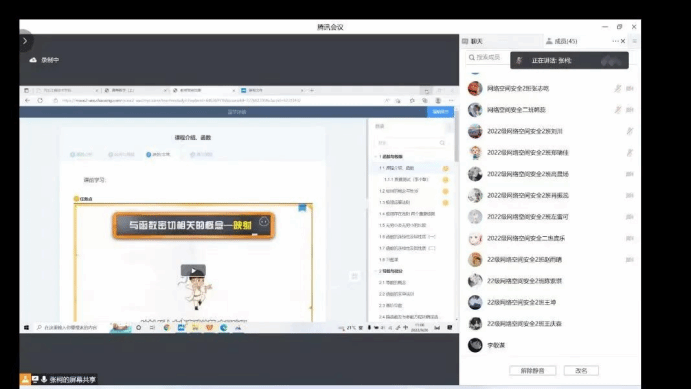Switch to the 聊天 chat tab
This screenshot has height=389, width=692.
[472, 41]
